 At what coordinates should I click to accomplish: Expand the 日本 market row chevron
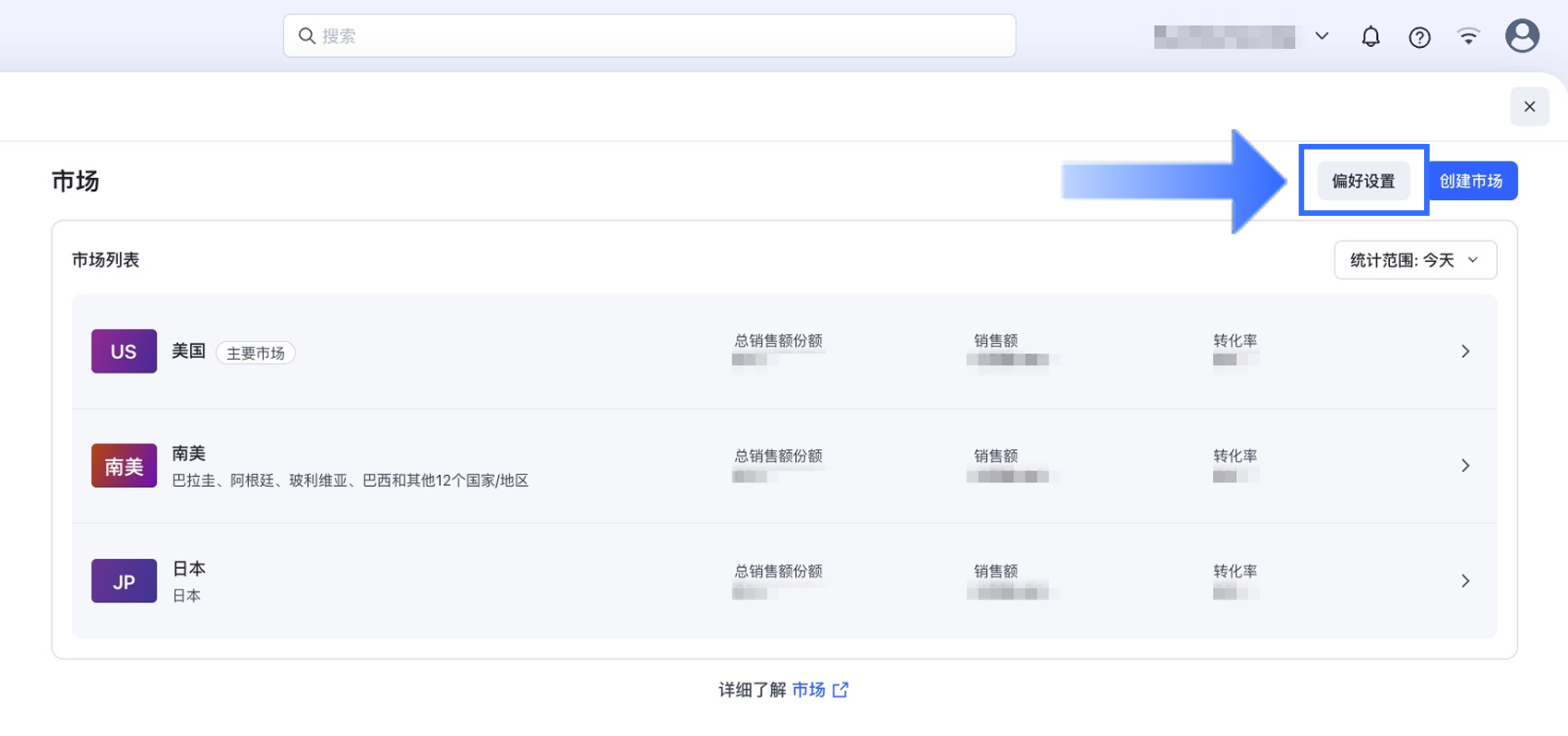click(x=1465, y=581)
